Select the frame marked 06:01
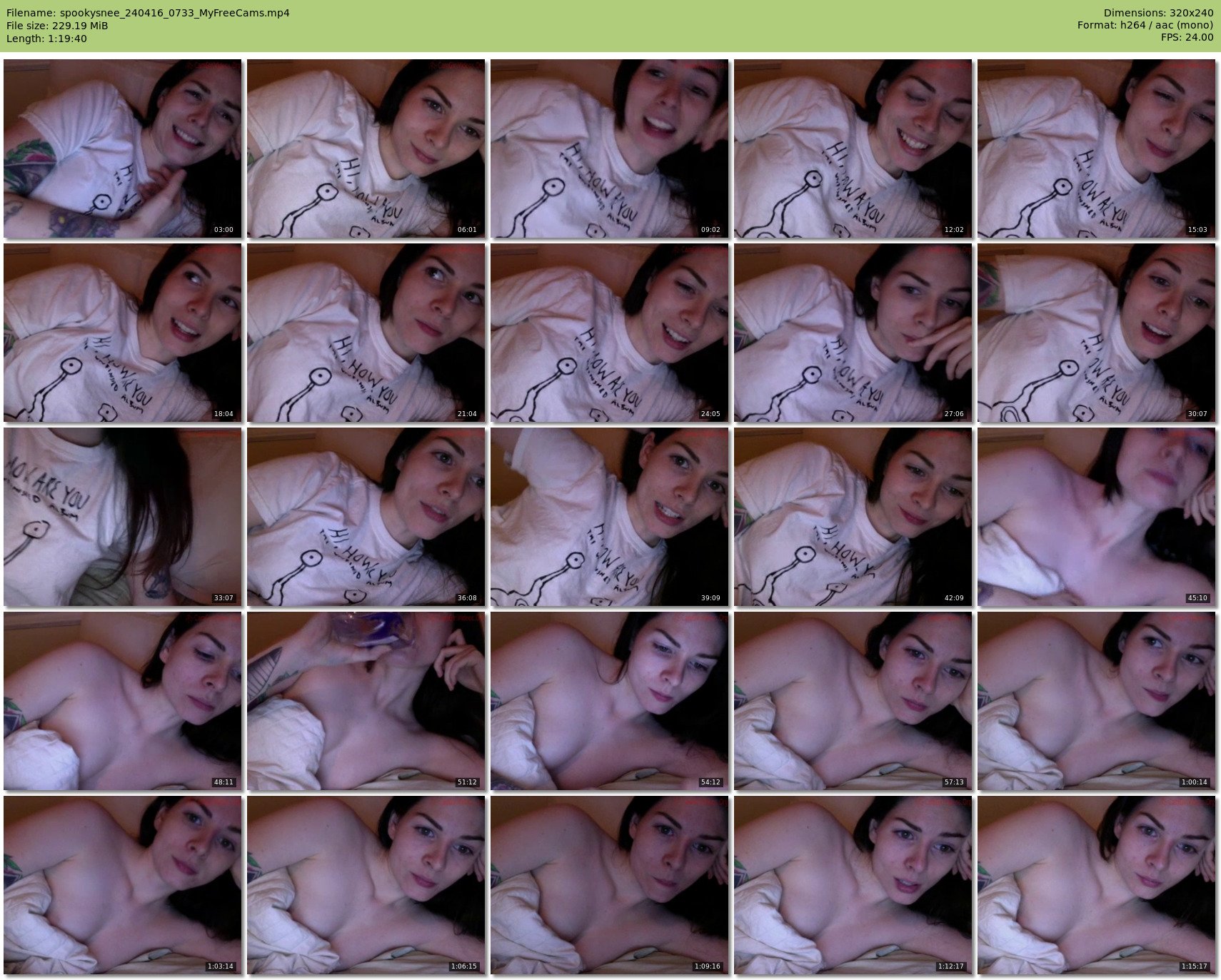Screen dimensions: 1221x980 pyautogui.click(x=366, y=148)
